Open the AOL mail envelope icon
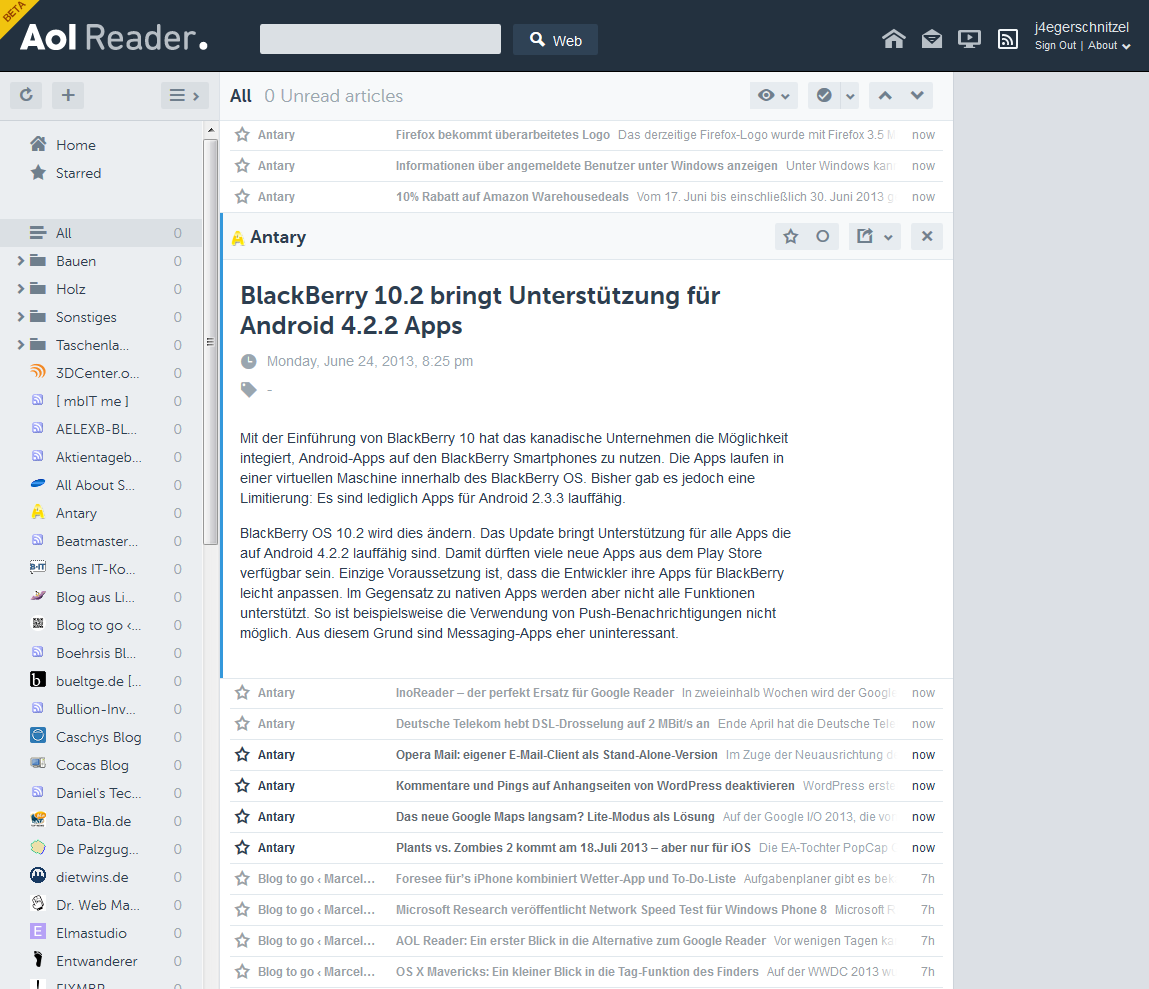Image resolution: width=1149 pixels, height=989 pixels. click(931, 39)
